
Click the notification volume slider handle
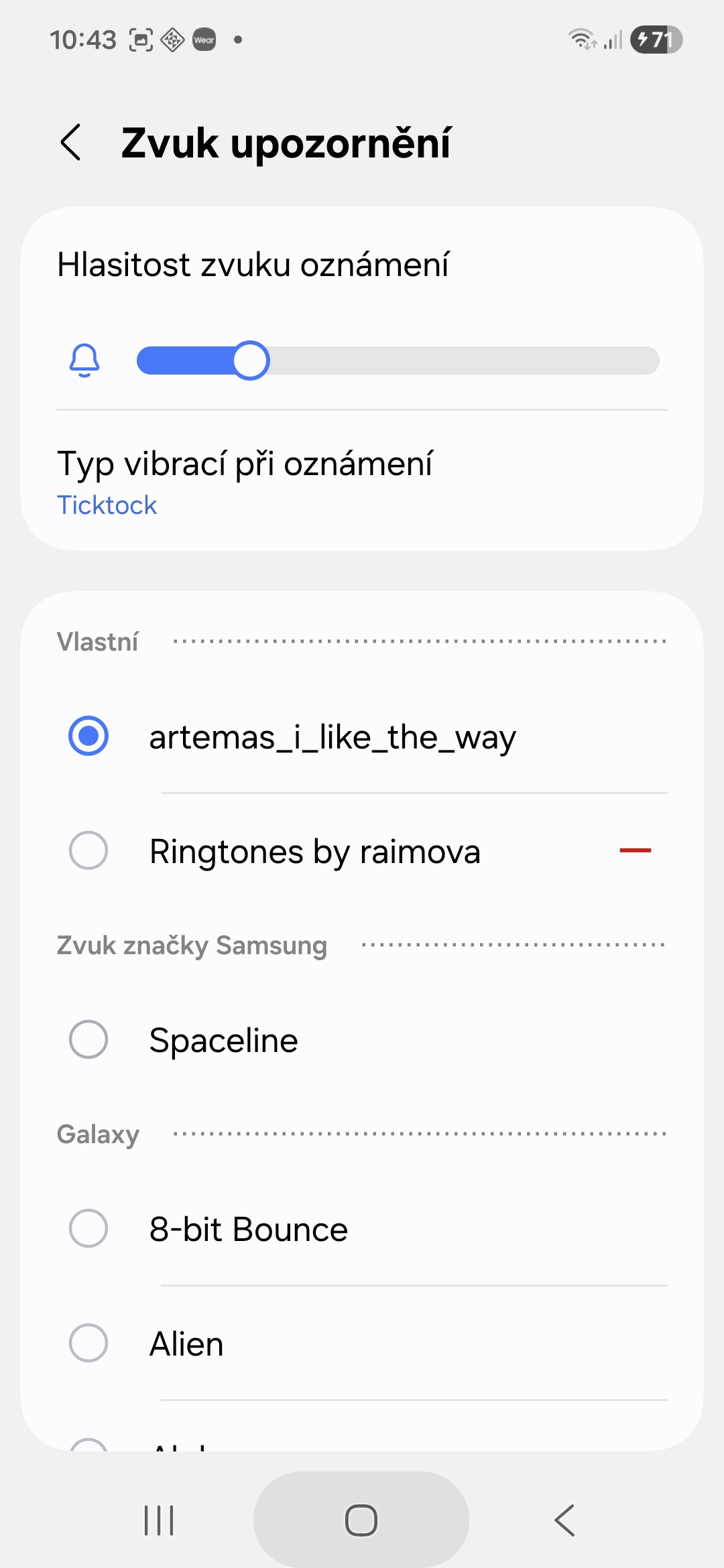pyautogui.click(x=251, y=361)
